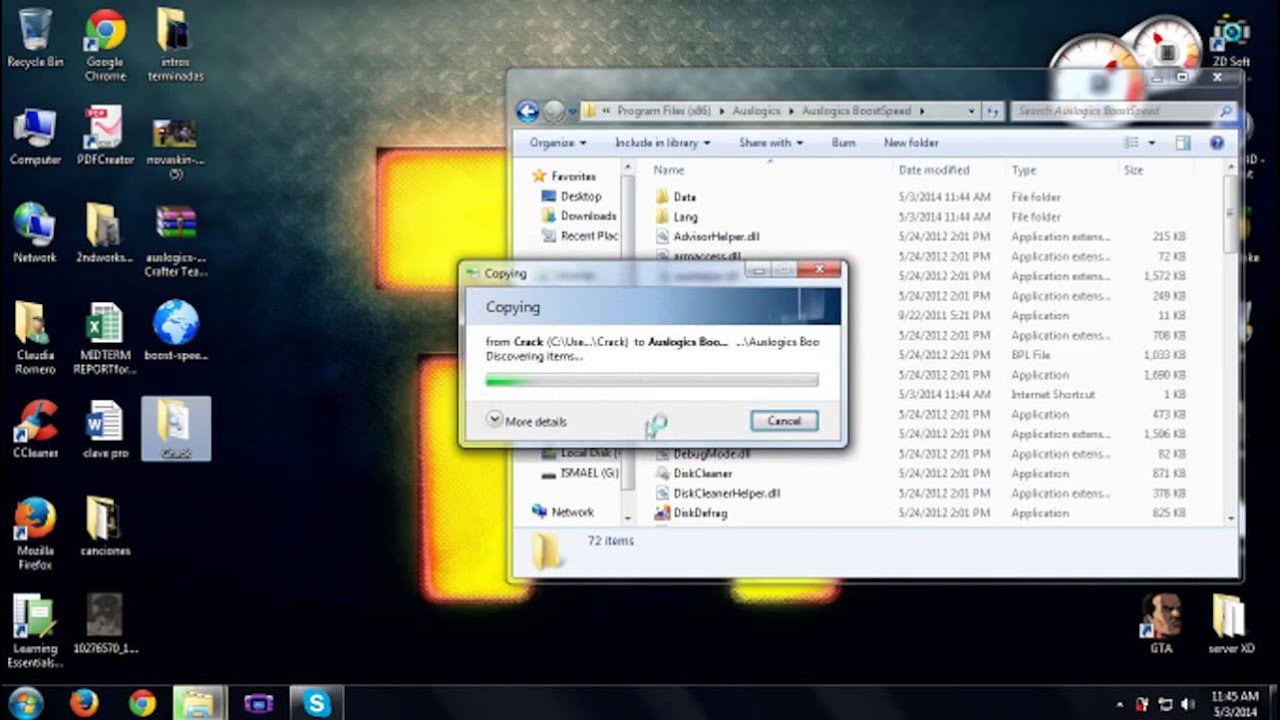
Task: Open the server XD desktop folder
Action: [1229, 624]
